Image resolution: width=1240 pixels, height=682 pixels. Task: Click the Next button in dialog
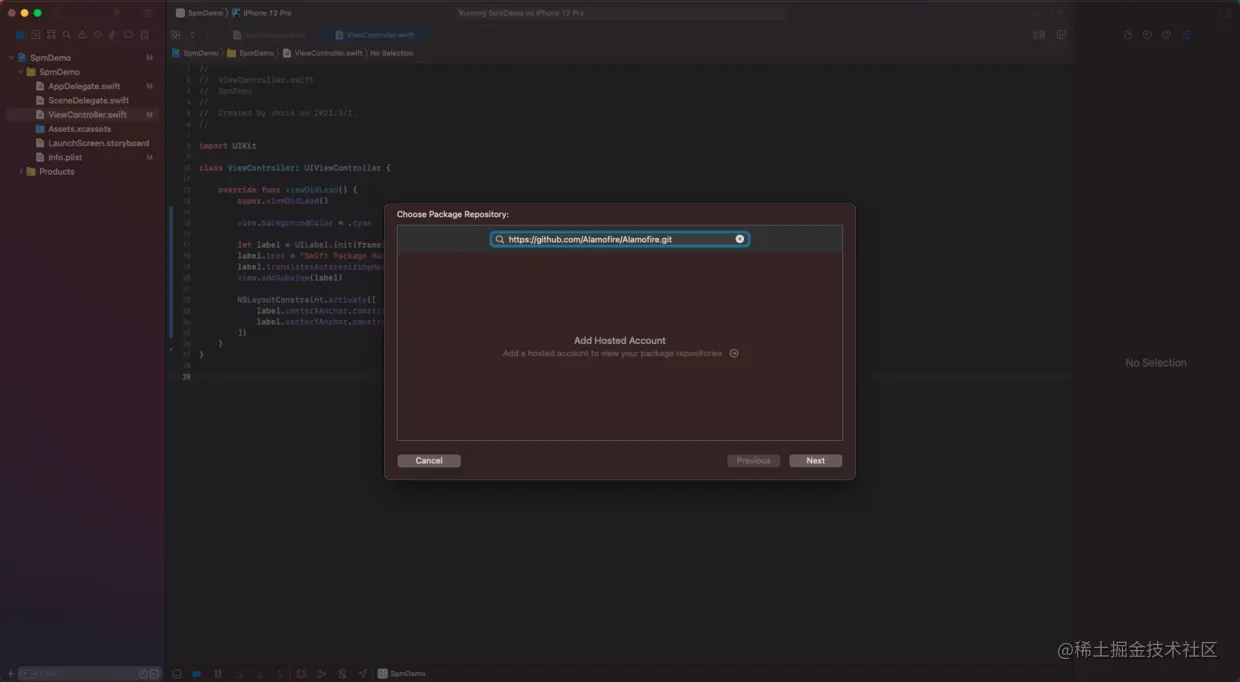pyautogui.click(x=816, y=461)
